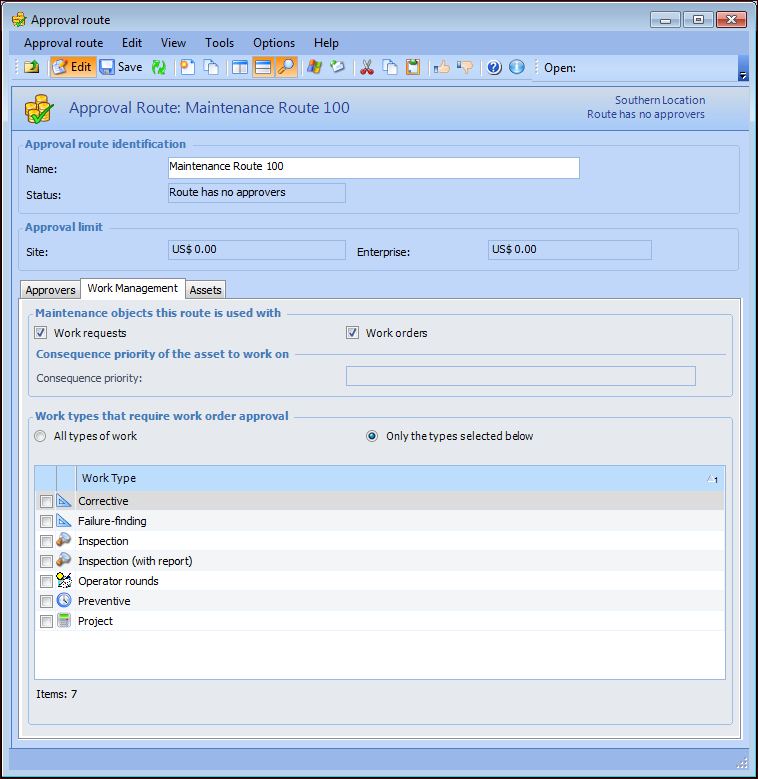Click the Operator rounds row icon
758x779 pixels.
coord(64,580)
